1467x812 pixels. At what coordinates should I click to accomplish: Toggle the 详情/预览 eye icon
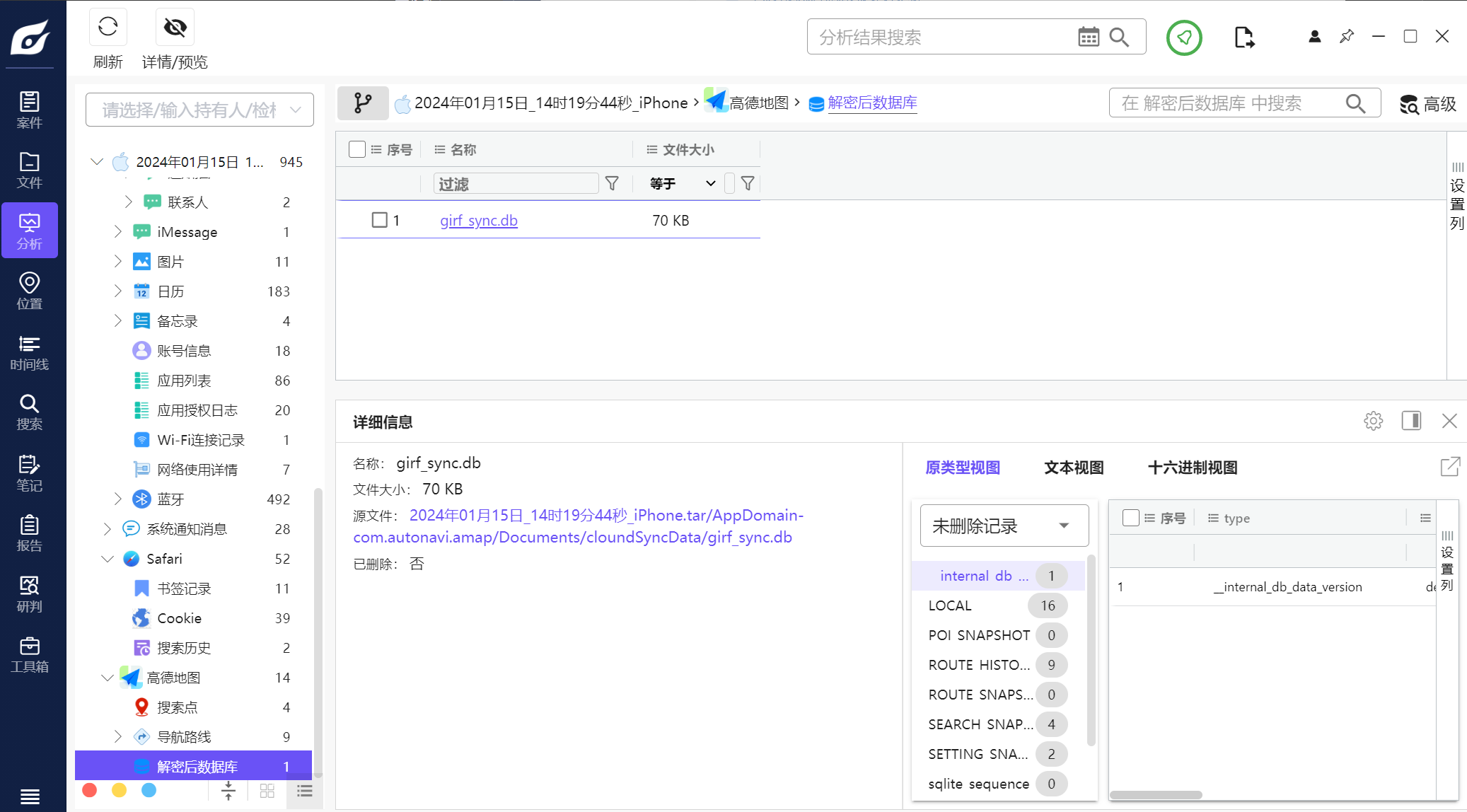(x=175, y=28)
